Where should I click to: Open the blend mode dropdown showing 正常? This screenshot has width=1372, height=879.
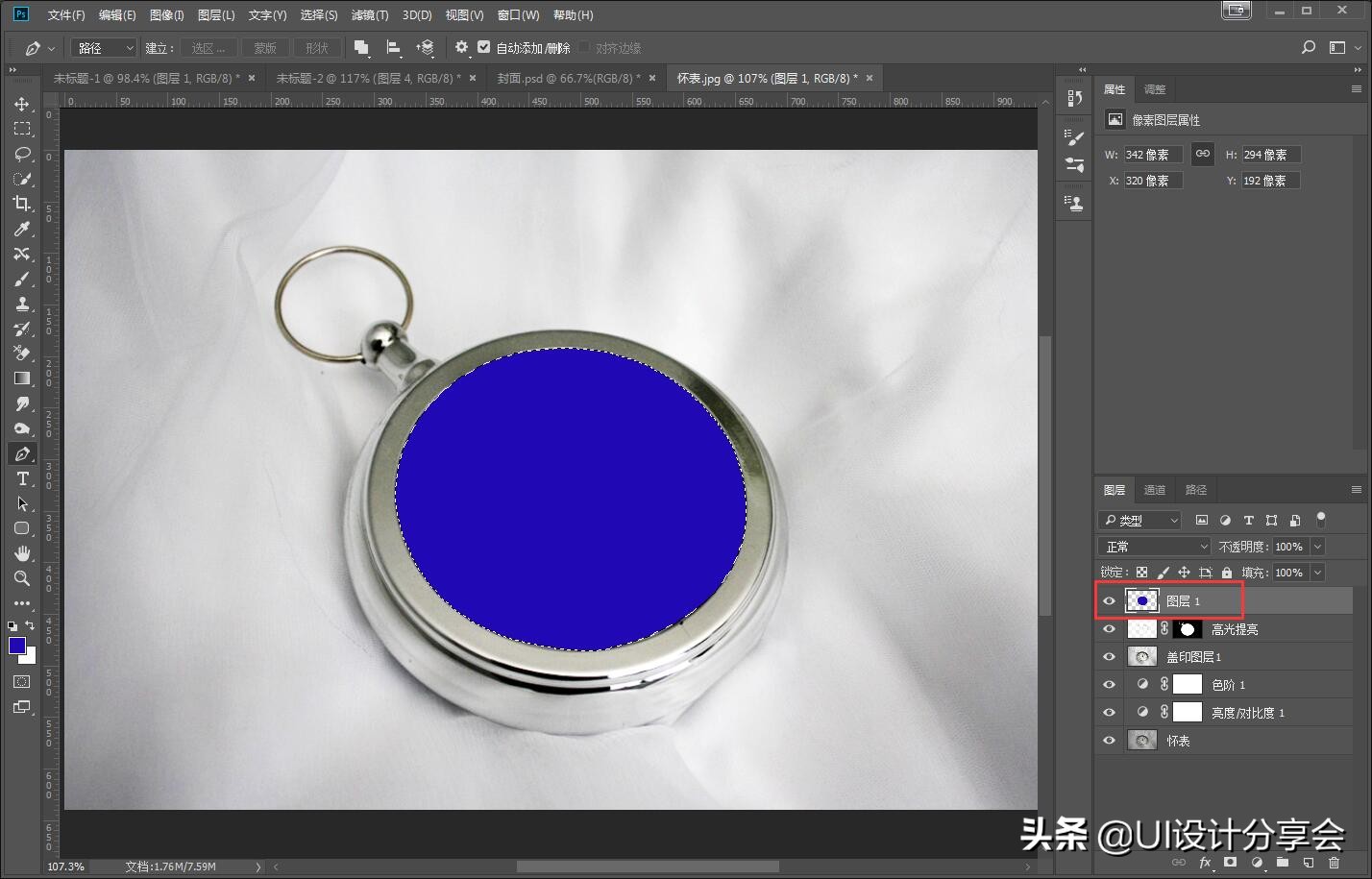pyautogui.click(x=1153, y=546)
